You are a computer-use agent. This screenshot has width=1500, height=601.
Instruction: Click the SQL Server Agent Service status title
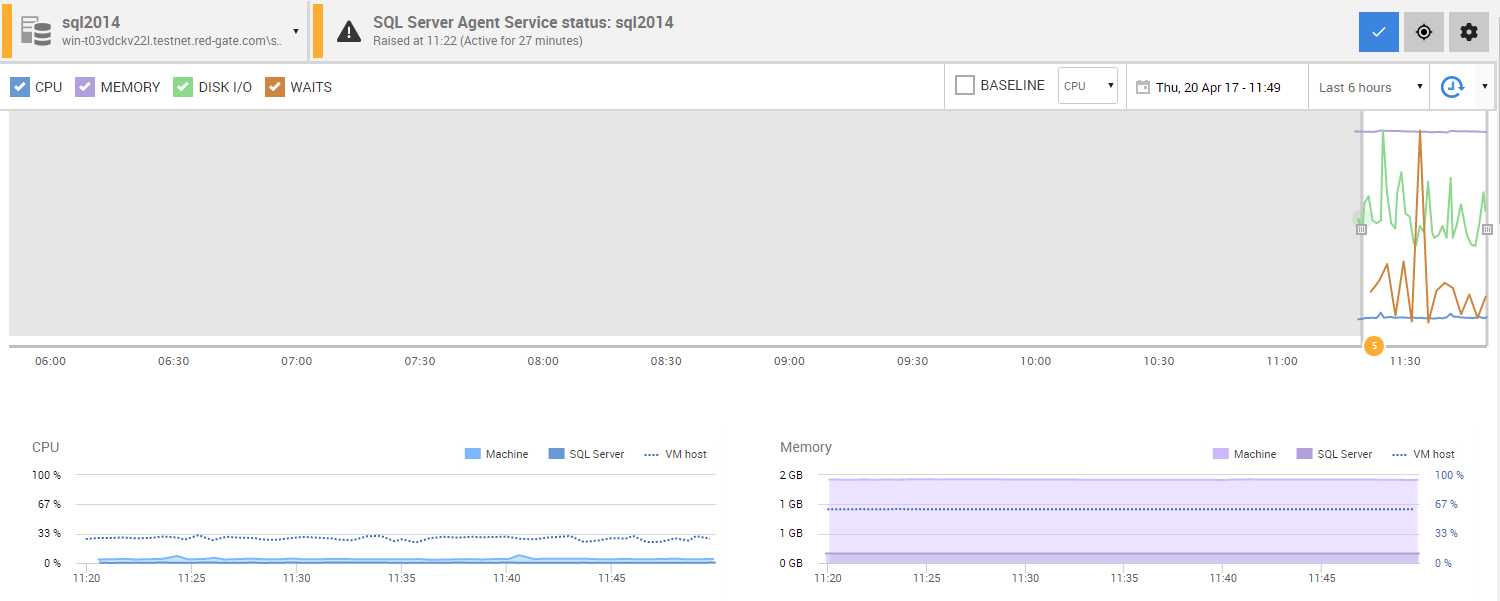523,22
